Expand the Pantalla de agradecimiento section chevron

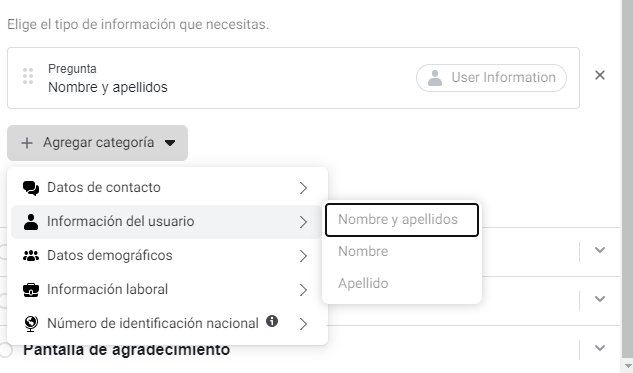[600, 348]
